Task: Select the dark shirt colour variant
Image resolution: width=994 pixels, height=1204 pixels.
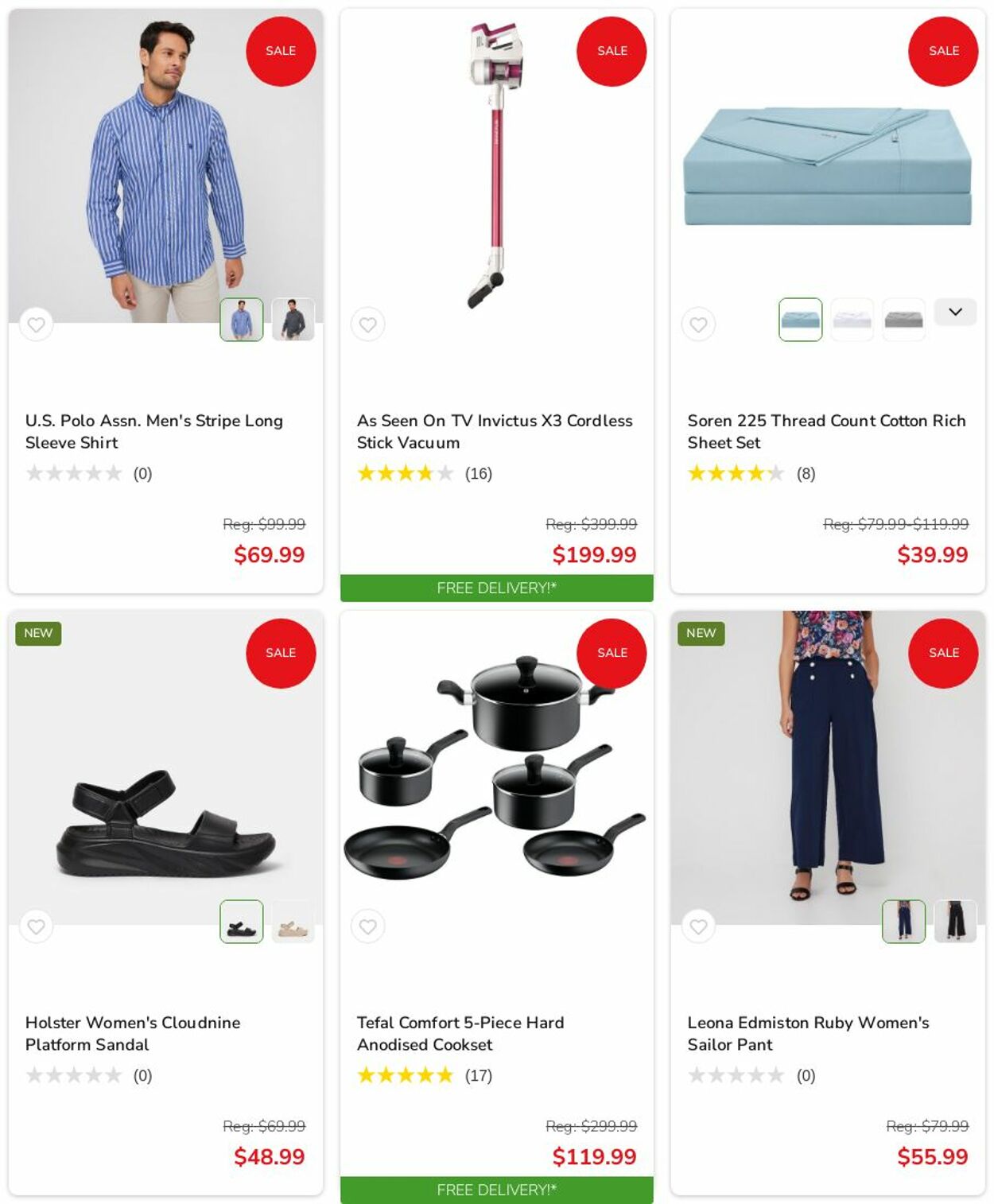Action: (x=293, y=320)
